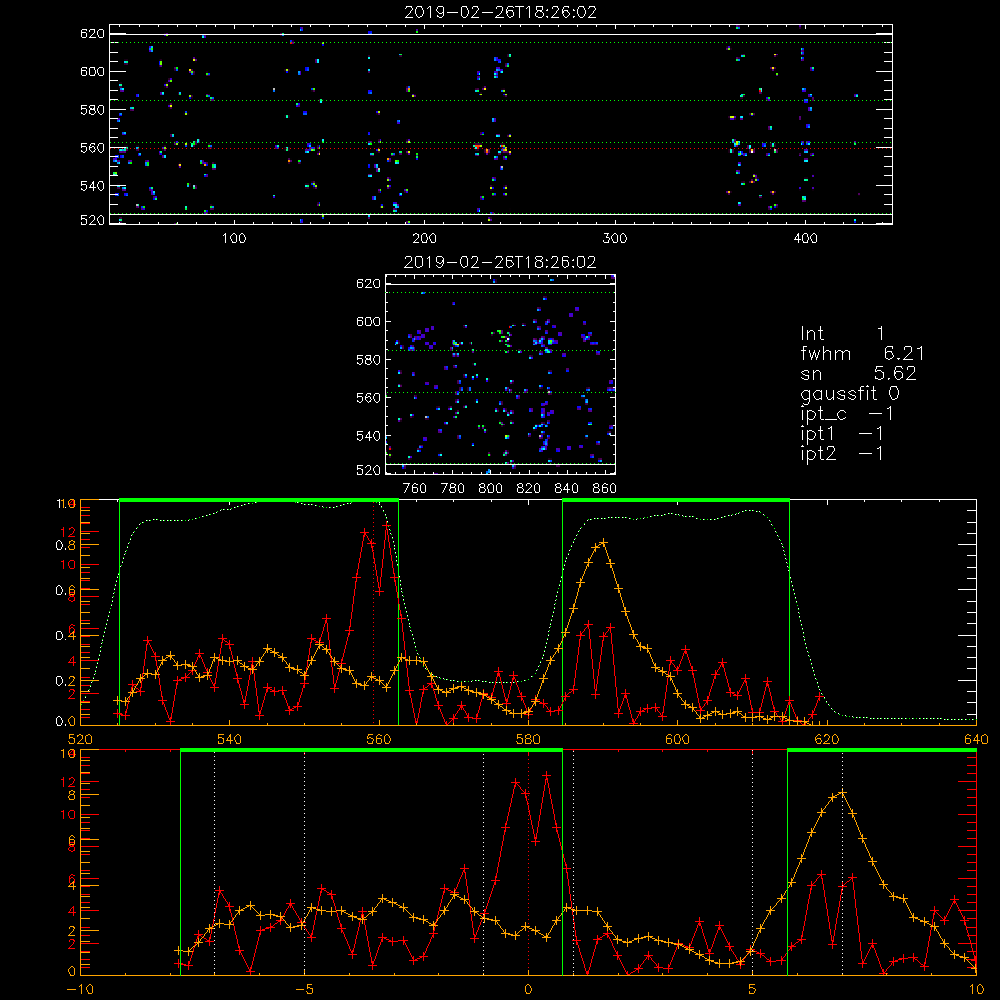This screenshot has height=1000, width=1000.
Task: Click x-axis label 580 in profile plot
Action: [x=528, y=739]
